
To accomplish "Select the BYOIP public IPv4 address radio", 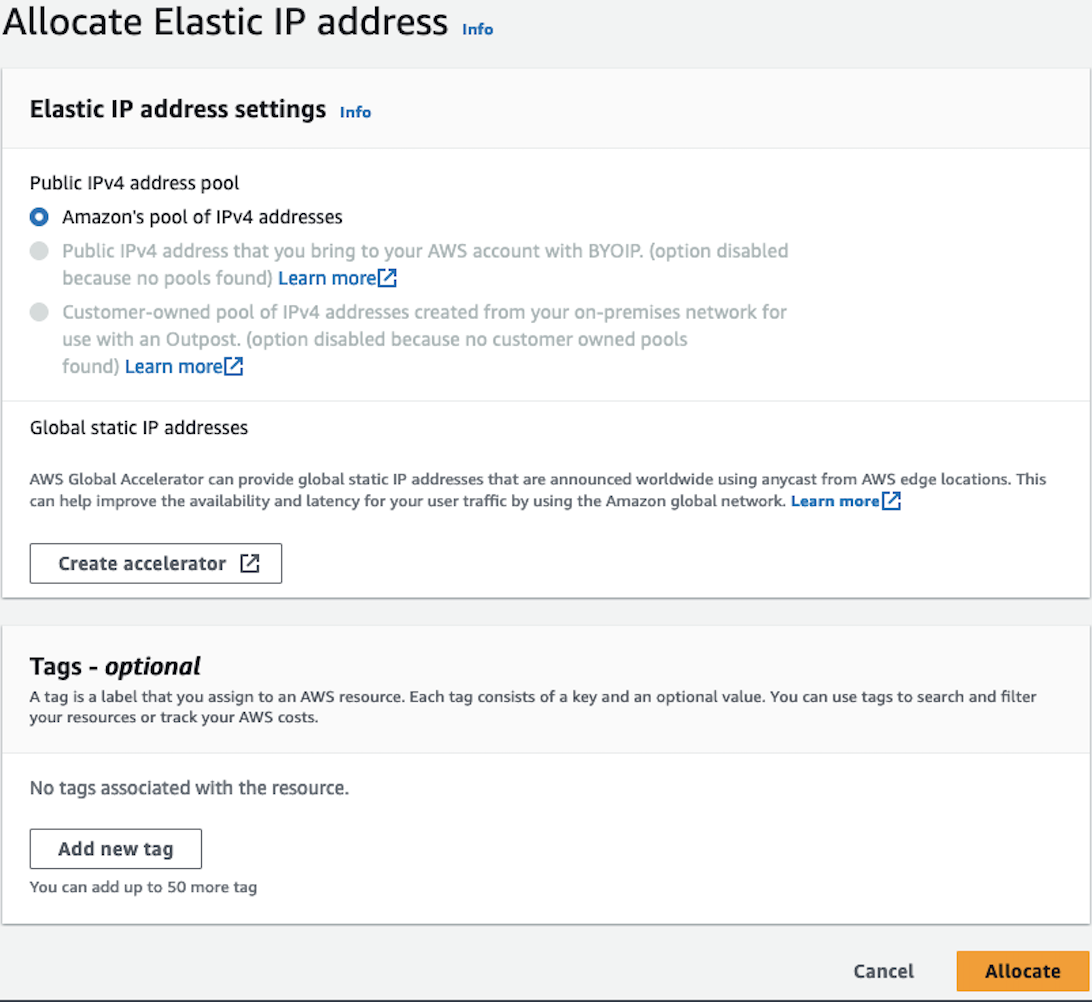I will [39, 251].
